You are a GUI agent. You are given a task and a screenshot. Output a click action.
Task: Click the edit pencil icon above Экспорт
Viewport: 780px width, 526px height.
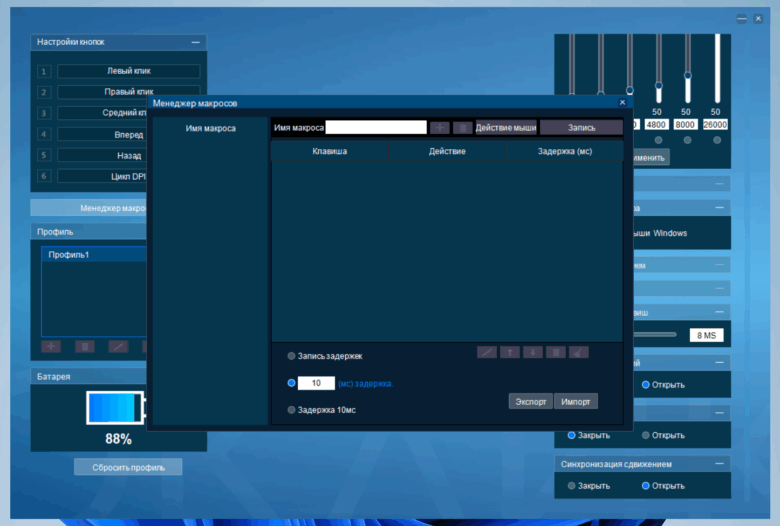pos(487,352)
